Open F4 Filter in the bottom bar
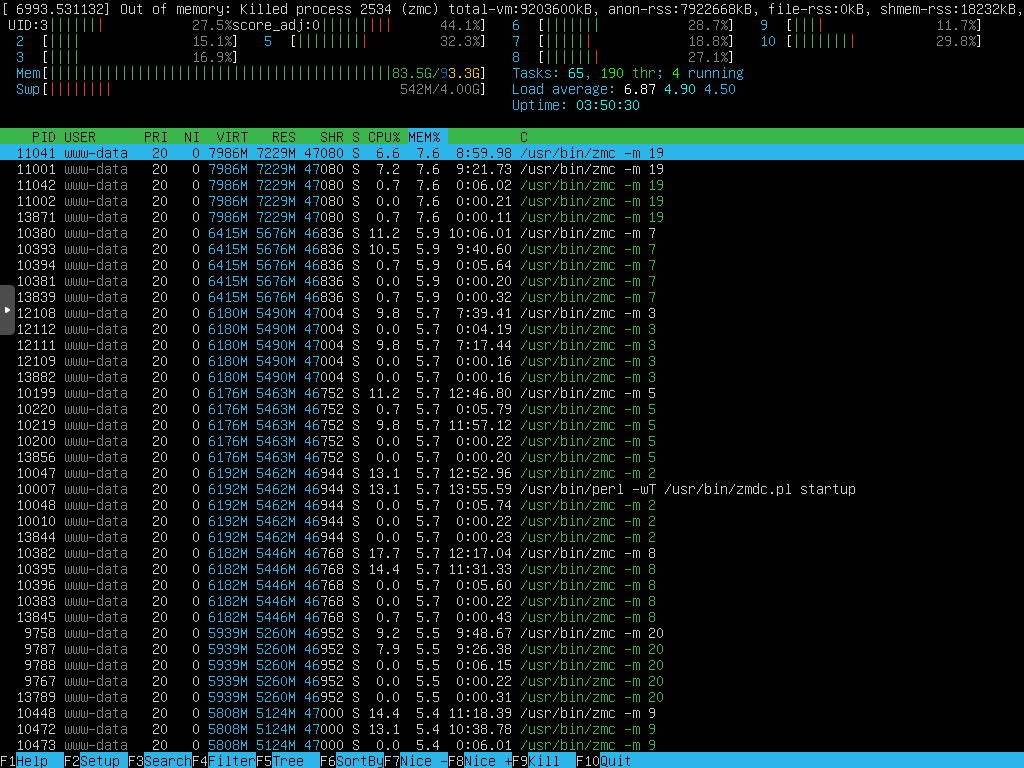This screenshot has width=1024, height=768. (224, 761)
